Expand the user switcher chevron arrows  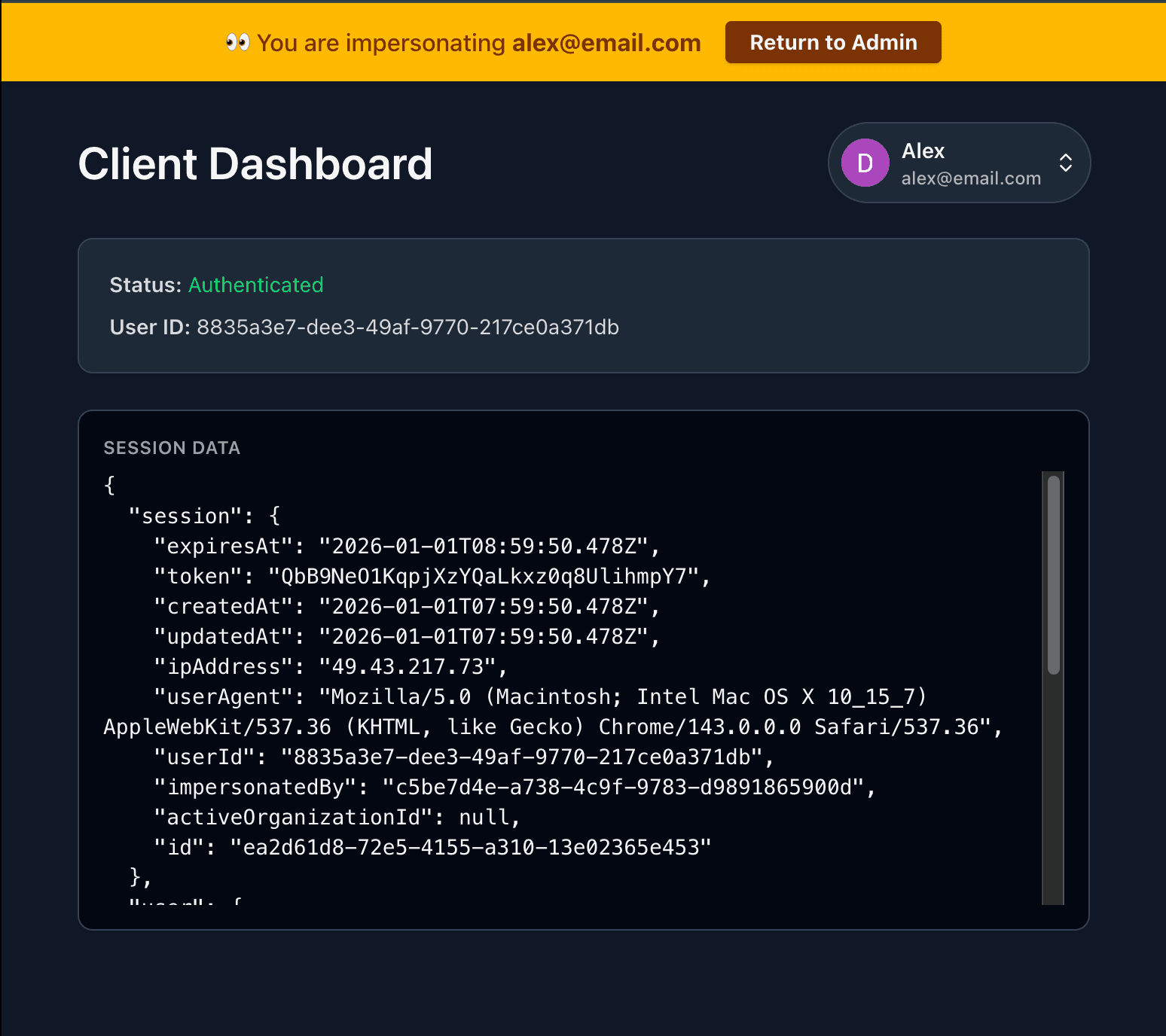1065,163
